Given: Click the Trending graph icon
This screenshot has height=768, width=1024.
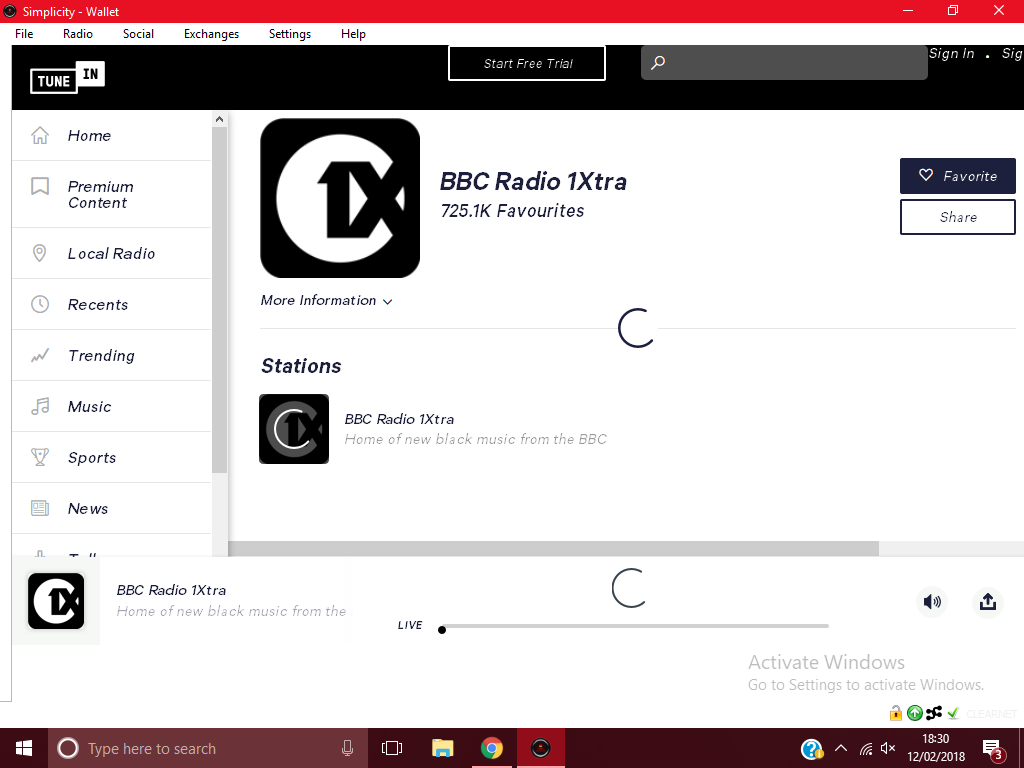Looking at the screenshot, I should [x=40, y=355].
